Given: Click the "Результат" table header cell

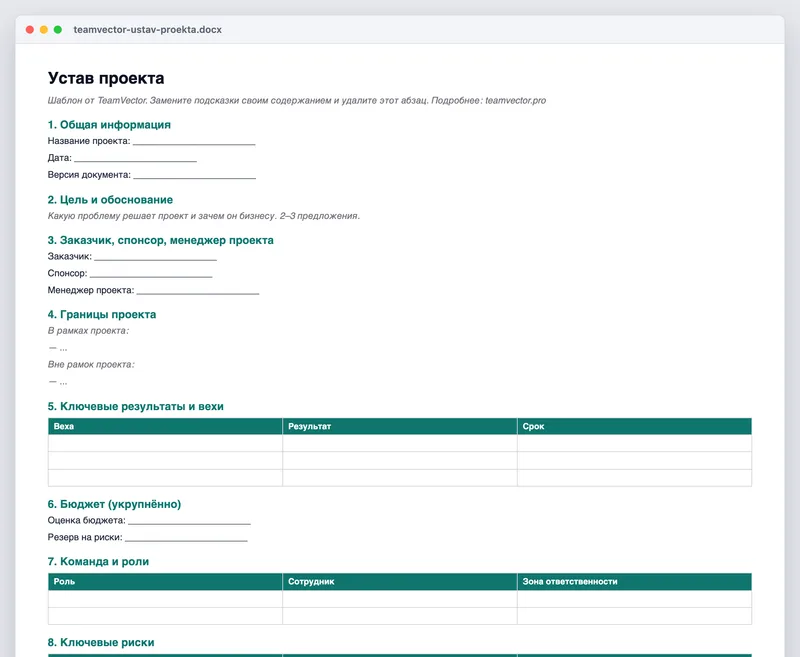Looking at the screenshot, I should coord(400,426).
